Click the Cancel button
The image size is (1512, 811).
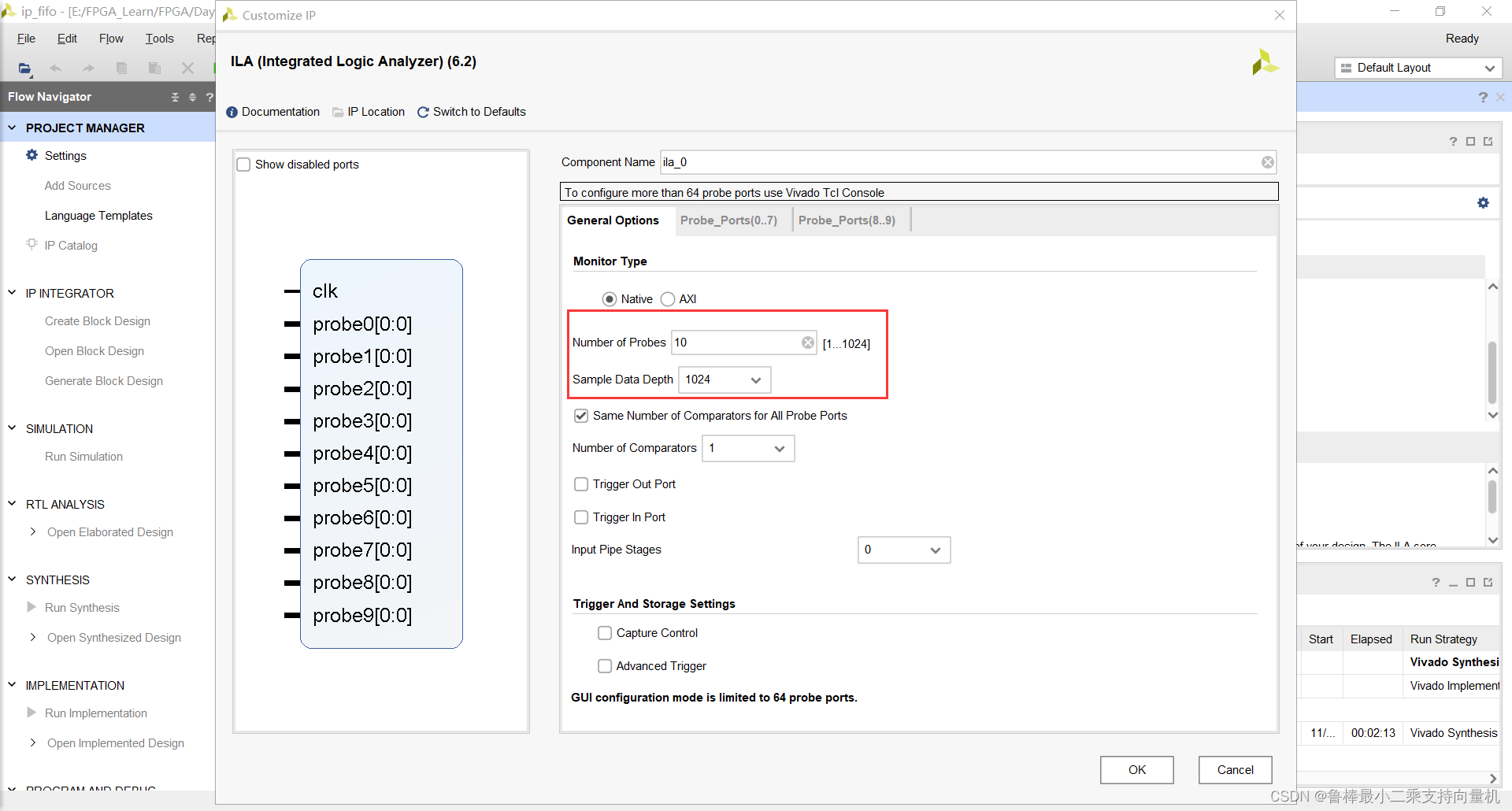(1235, 770)
